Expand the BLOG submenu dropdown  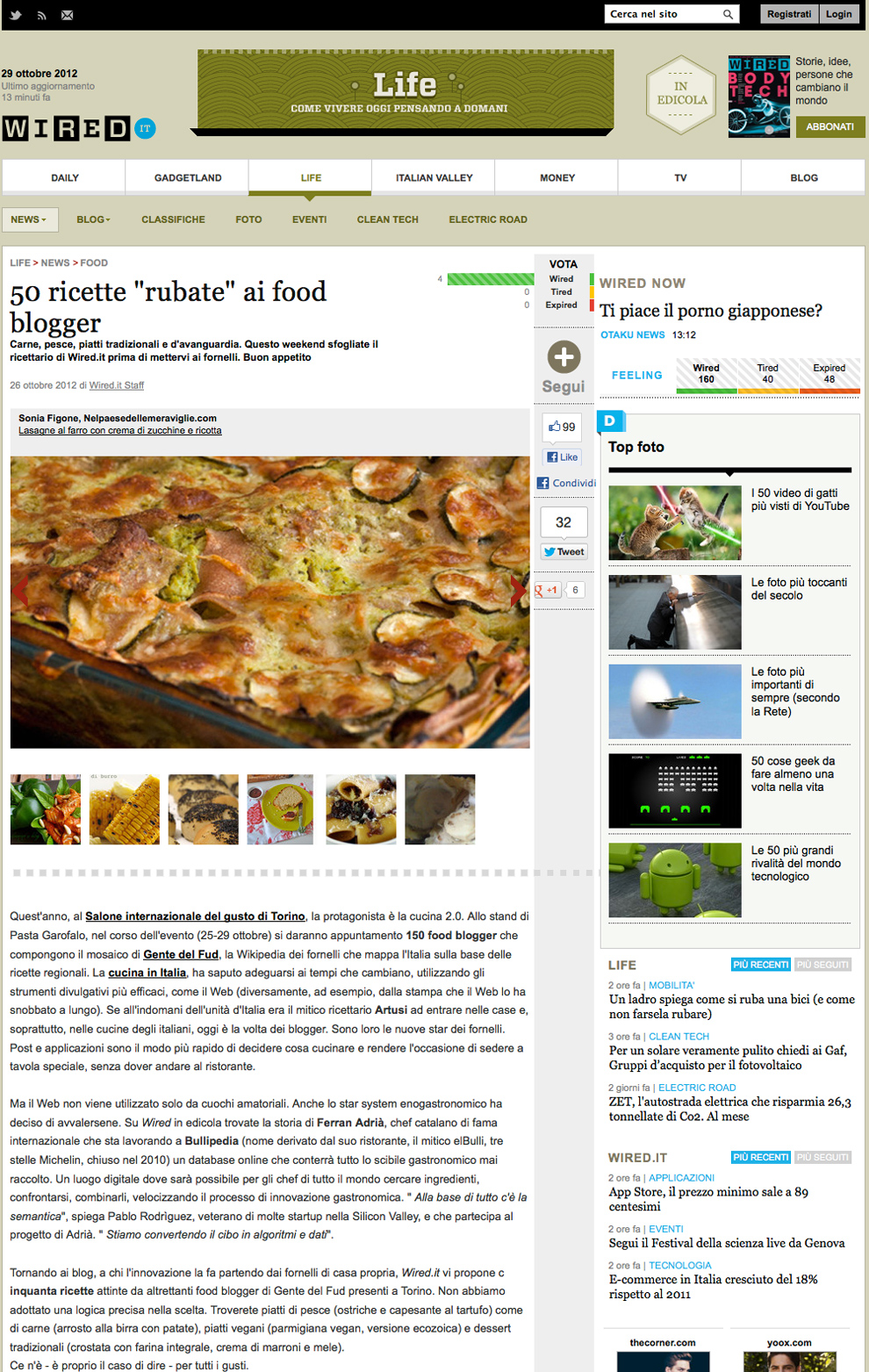(93, 219)
